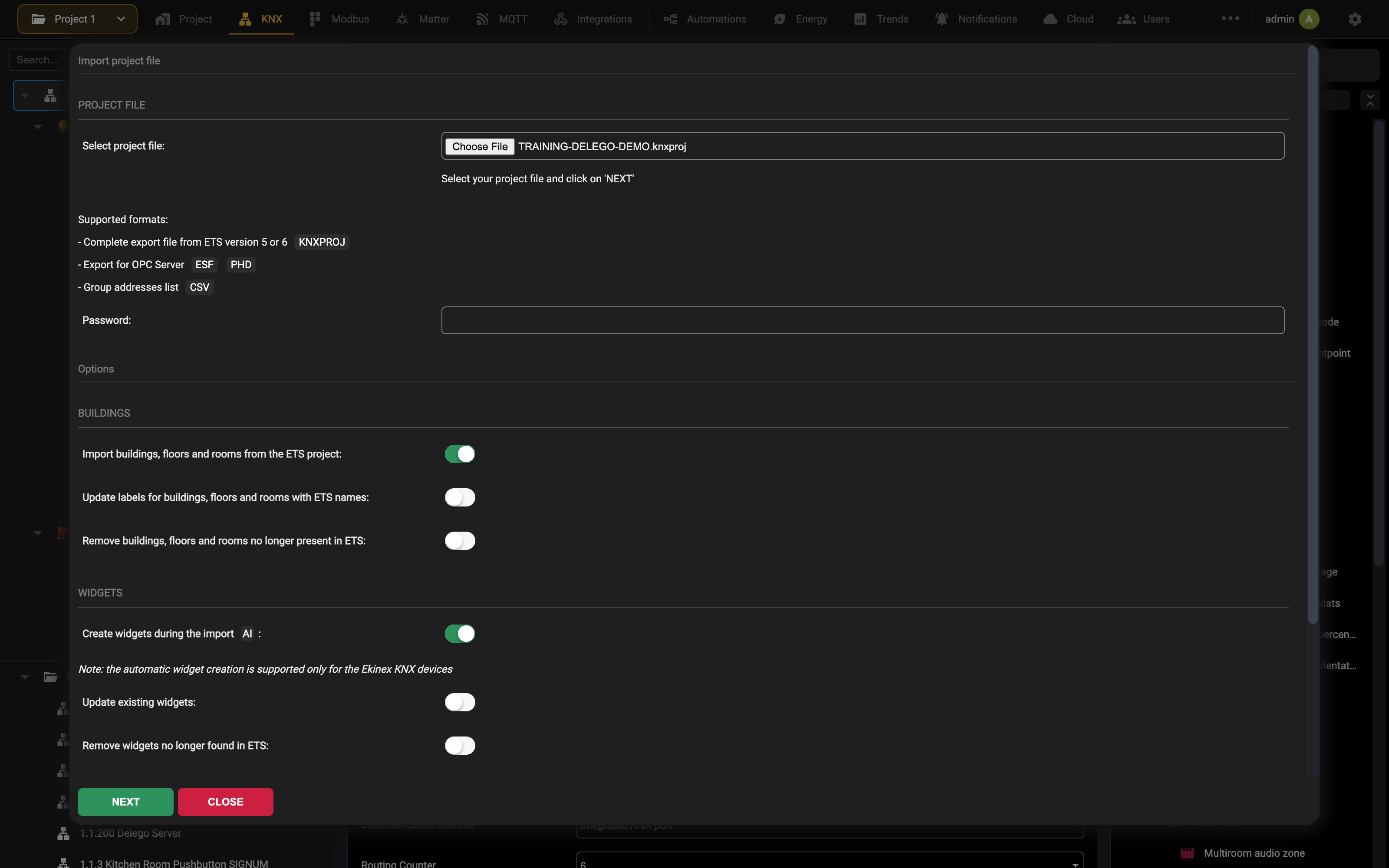Image resolution: width=1389 pixels, height=868 pixels.
Task: Enable Remove widgets no longer found toggle
Action: 460,746
